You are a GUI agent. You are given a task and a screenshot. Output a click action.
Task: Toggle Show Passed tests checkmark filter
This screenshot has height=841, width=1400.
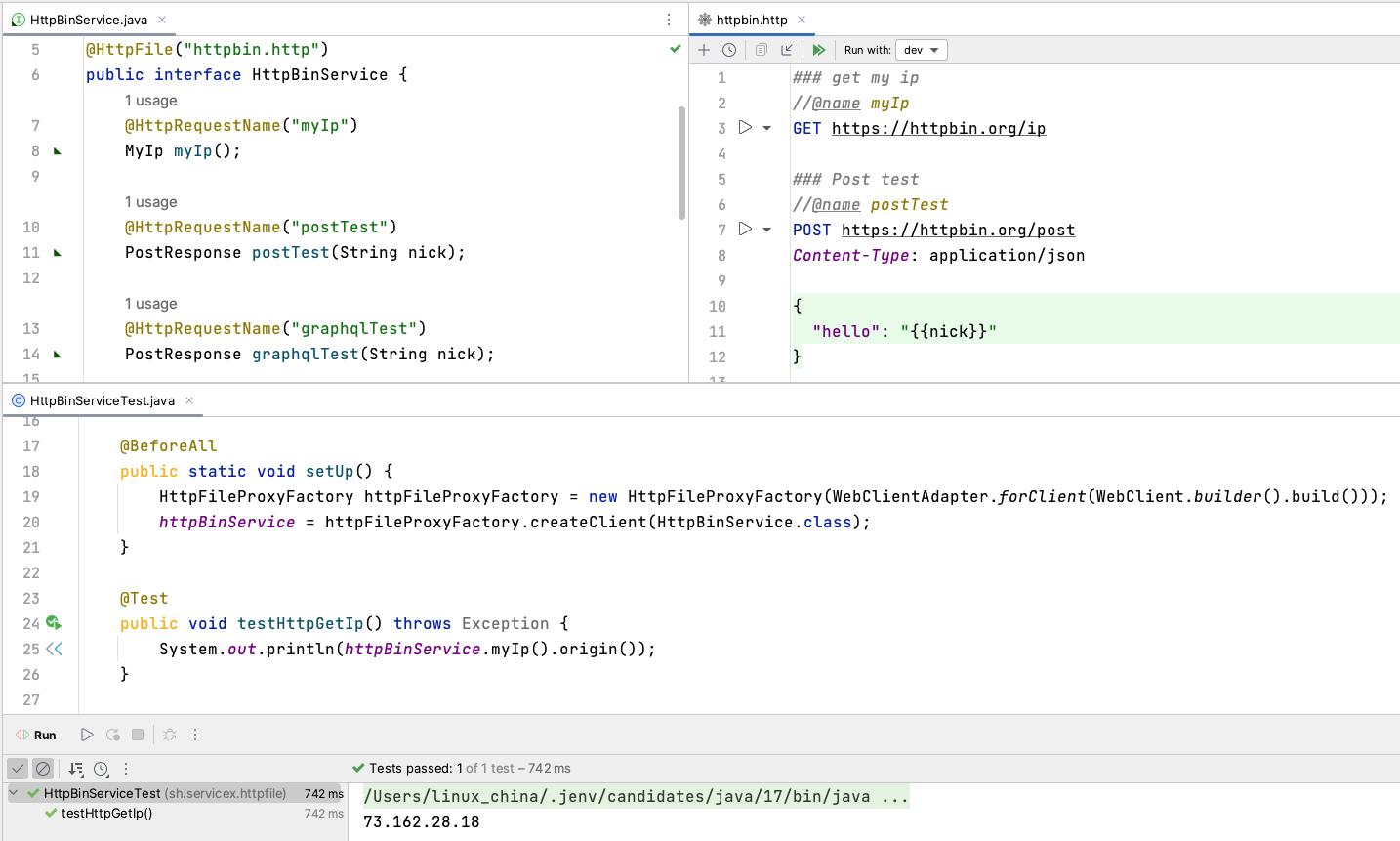17,769
